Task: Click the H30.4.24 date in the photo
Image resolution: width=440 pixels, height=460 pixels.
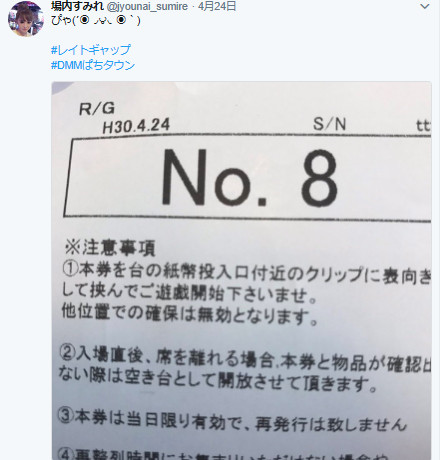Action: (x=136, y=126)
